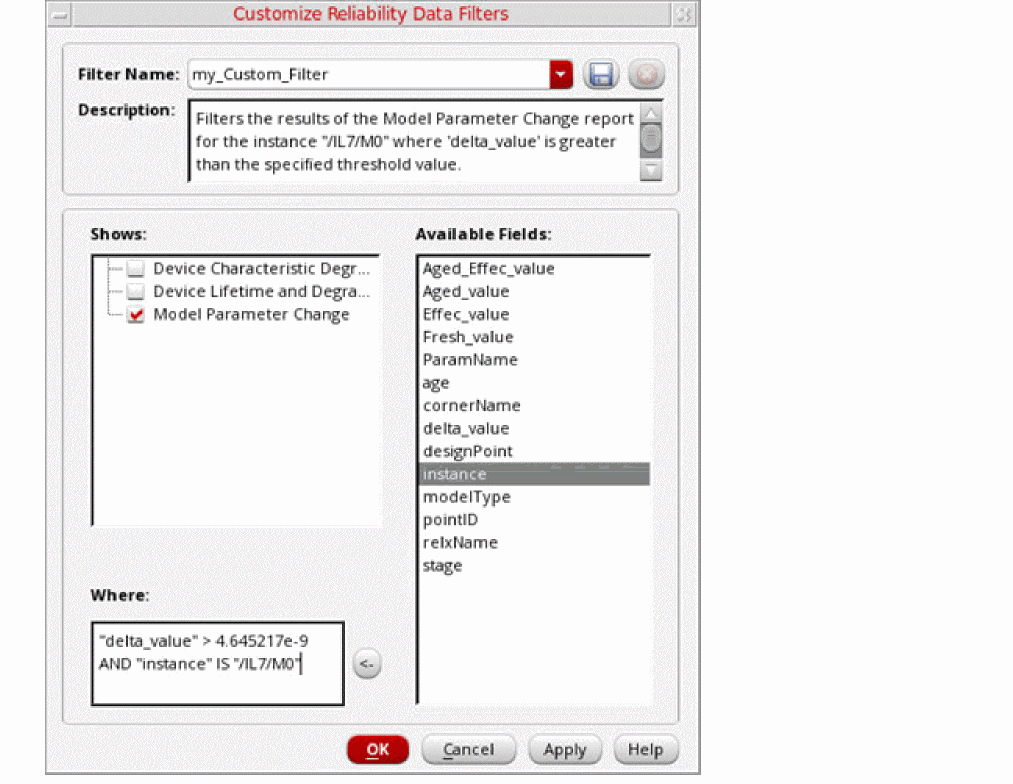This screenshot has width=1013, height=784.
Task: Select the highlighted instance field
Action: pos(534,474)
